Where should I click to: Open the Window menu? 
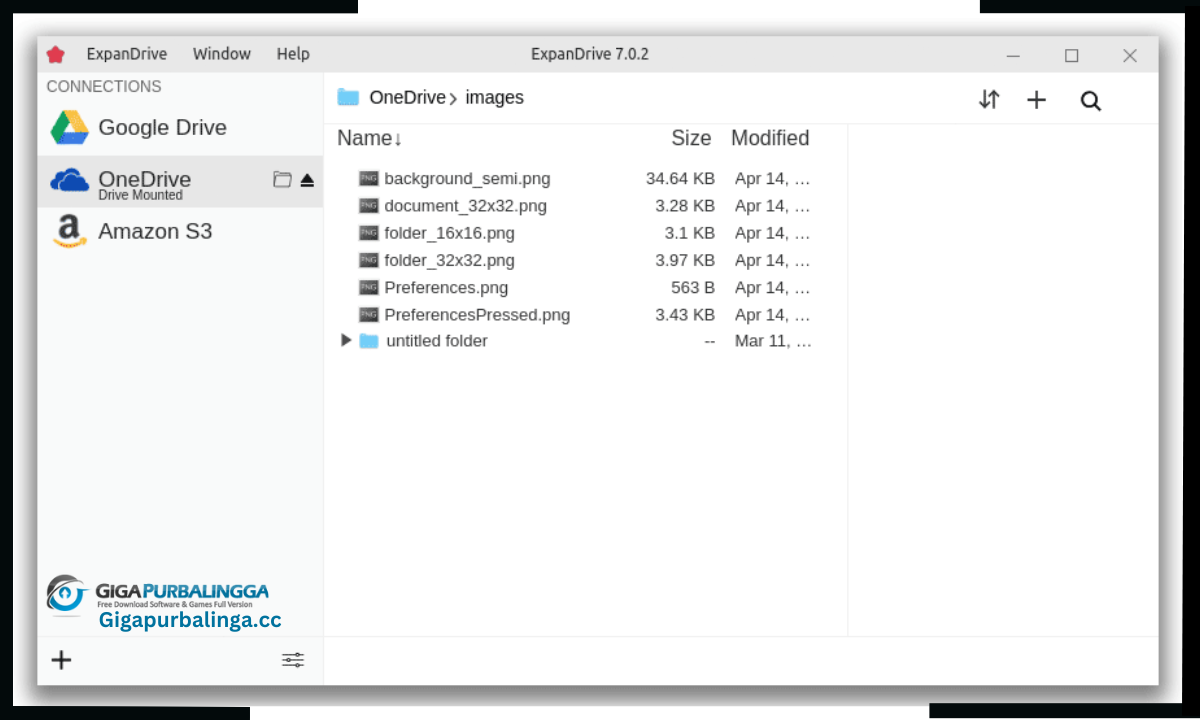(x=222, y=54)
